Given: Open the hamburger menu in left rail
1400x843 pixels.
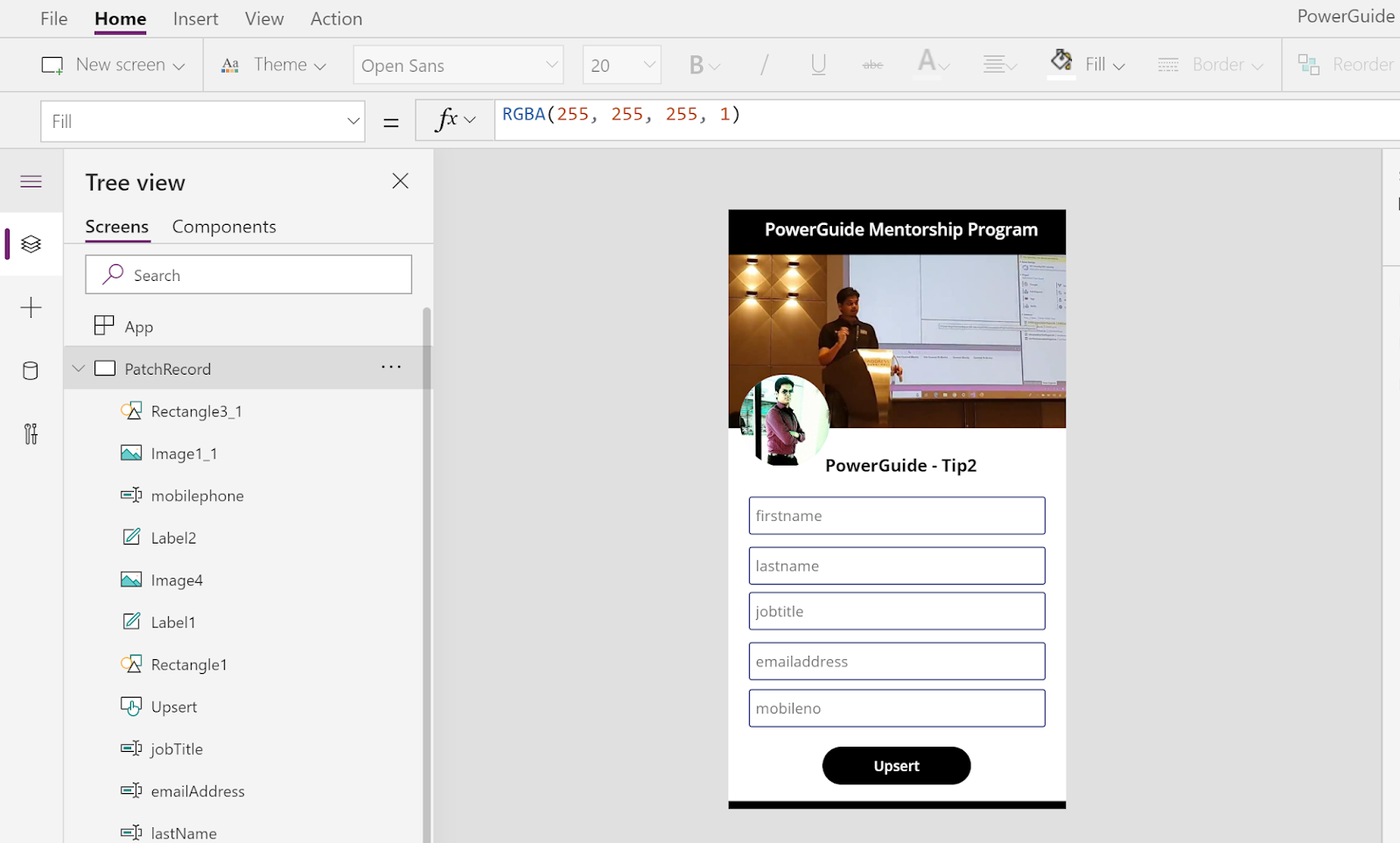Looking at the screenshot, I should [x=31, y=181].
